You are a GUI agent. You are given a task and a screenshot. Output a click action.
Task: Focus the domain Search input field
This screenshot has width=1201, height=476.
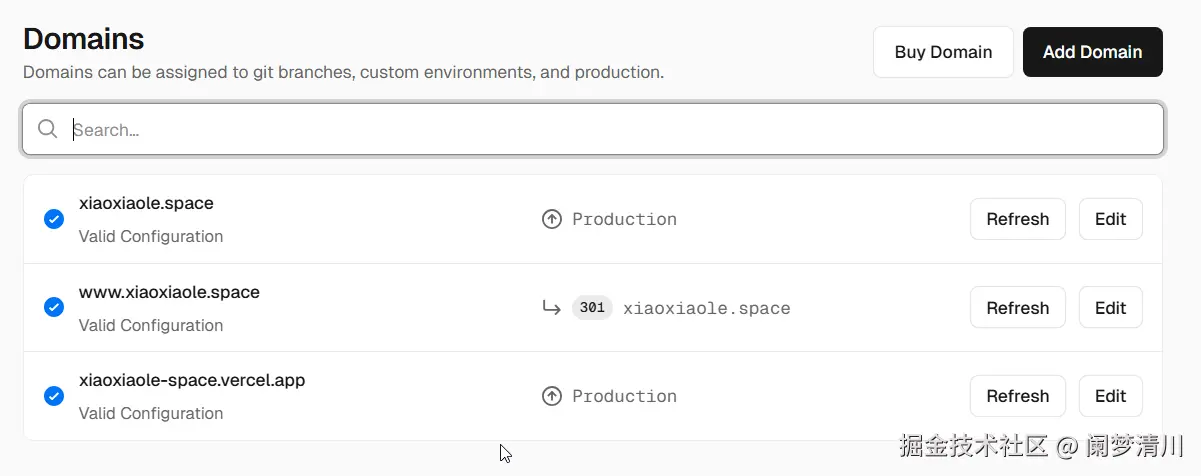click(600, 130)
